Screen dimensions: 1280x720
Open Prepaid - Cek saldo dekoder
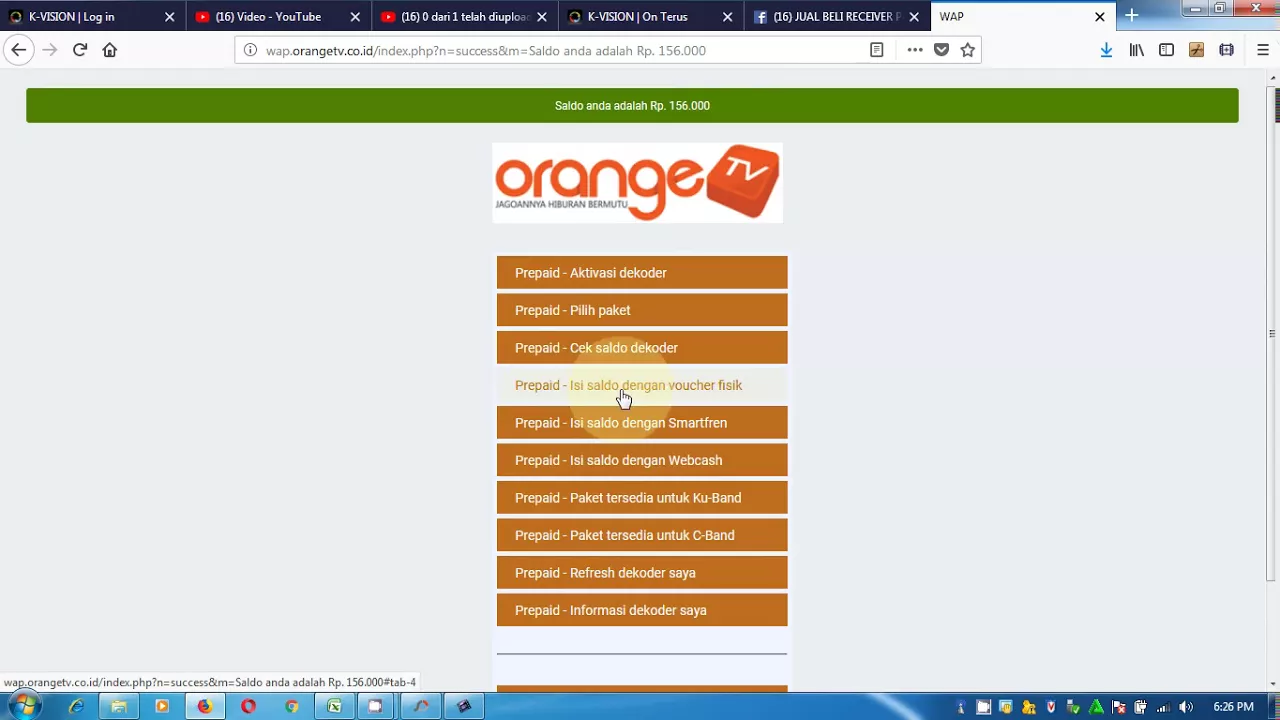(642, 348)
